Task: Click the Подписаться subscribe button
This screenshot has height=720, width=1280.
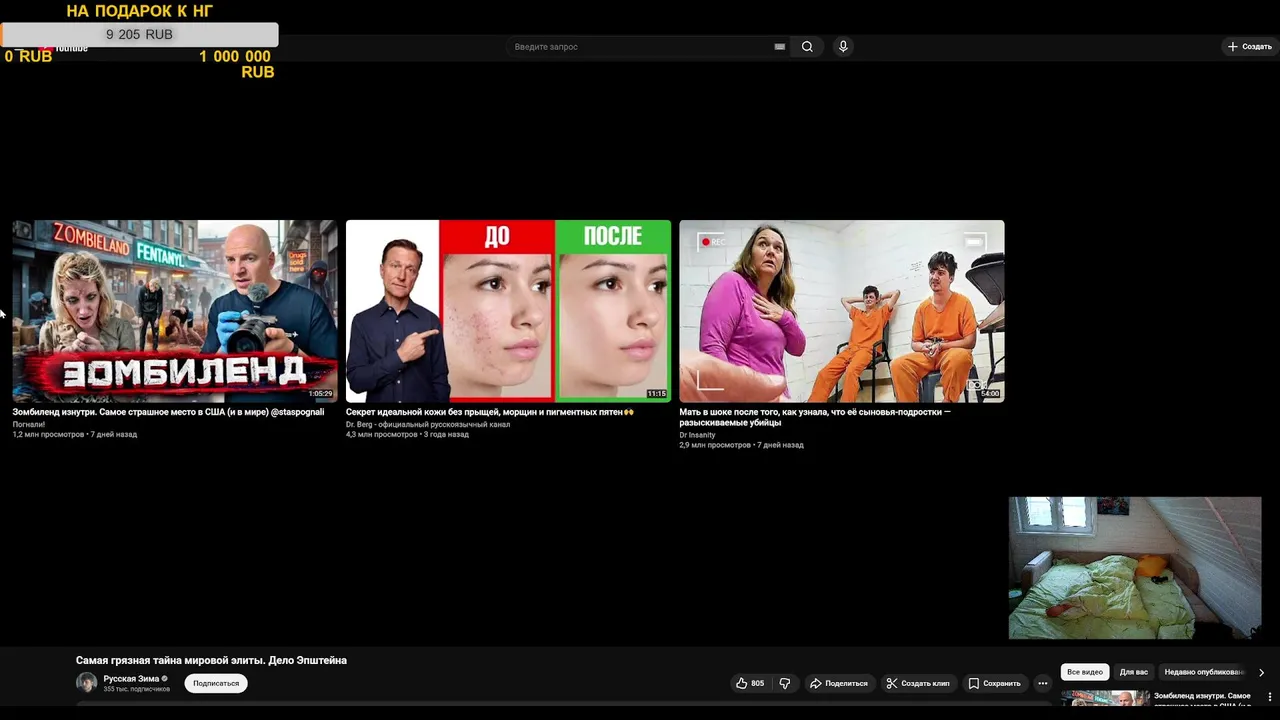Action: click(216, 683)
